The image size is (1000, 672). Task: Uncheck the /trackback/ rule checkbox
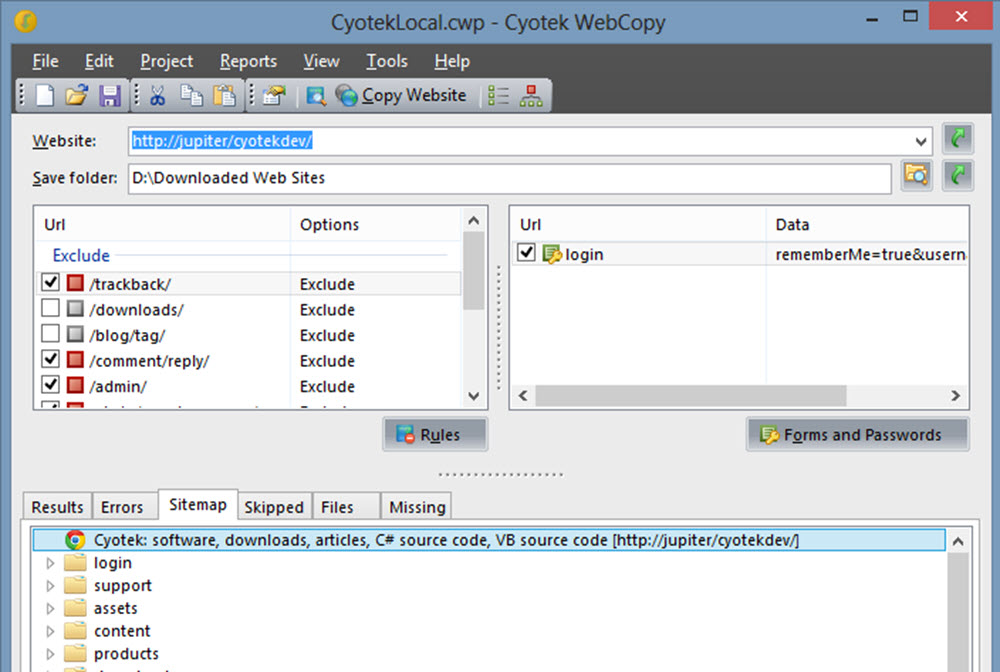[50, 283]
